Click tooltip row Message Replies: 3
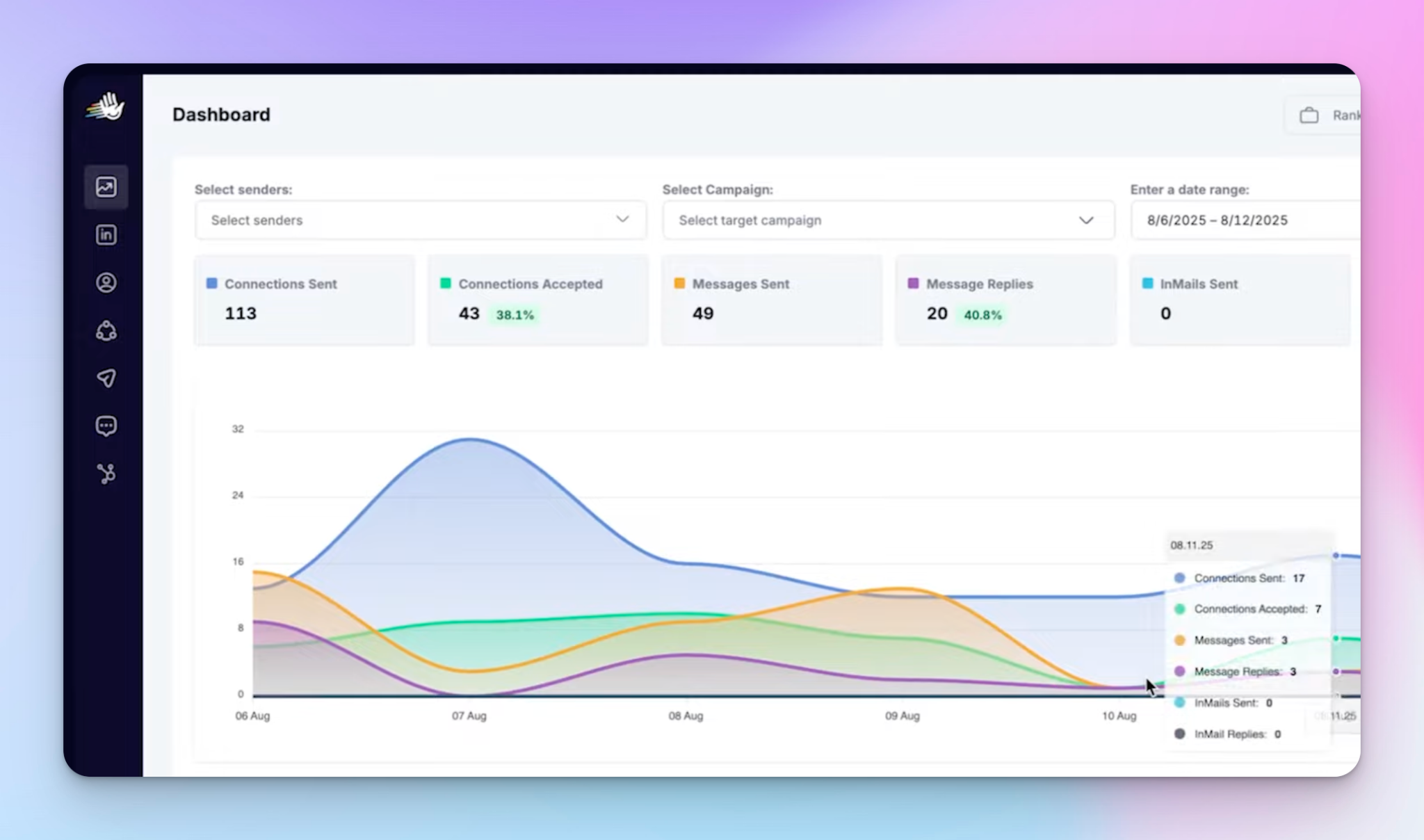 pyautogui.click(x=1236, y=672)
